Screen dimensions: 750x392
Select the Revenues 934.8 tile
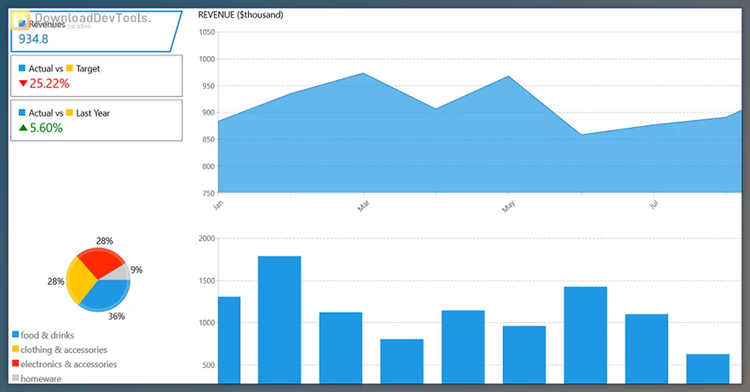(96, 31)
